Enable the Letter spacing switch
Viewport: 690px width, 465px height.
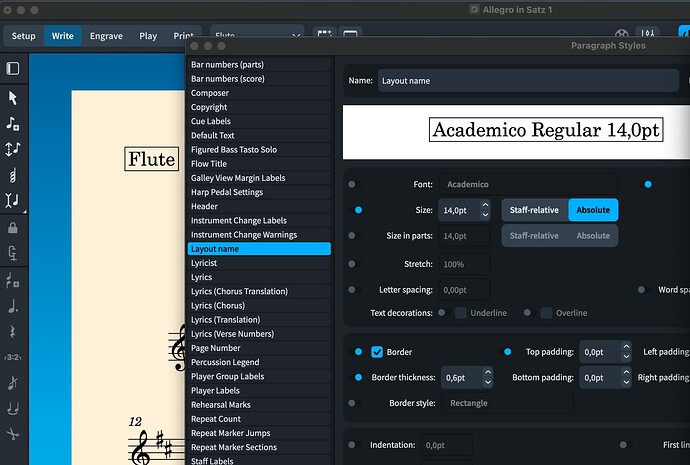[x=352, y=289]
